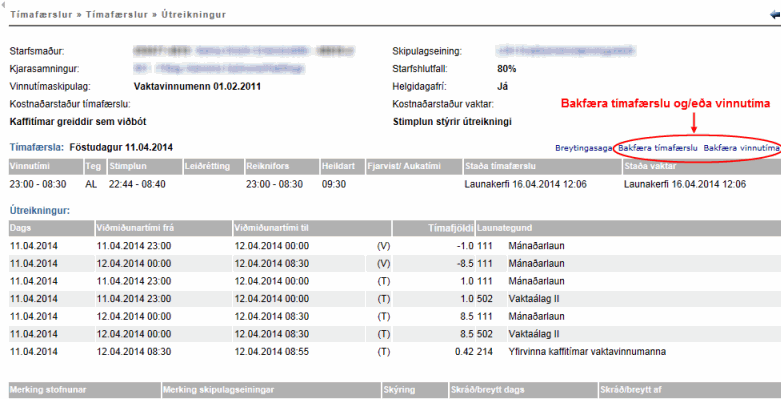
Task: Click the Bakfæra vinnutíma link
Action: 741,148
